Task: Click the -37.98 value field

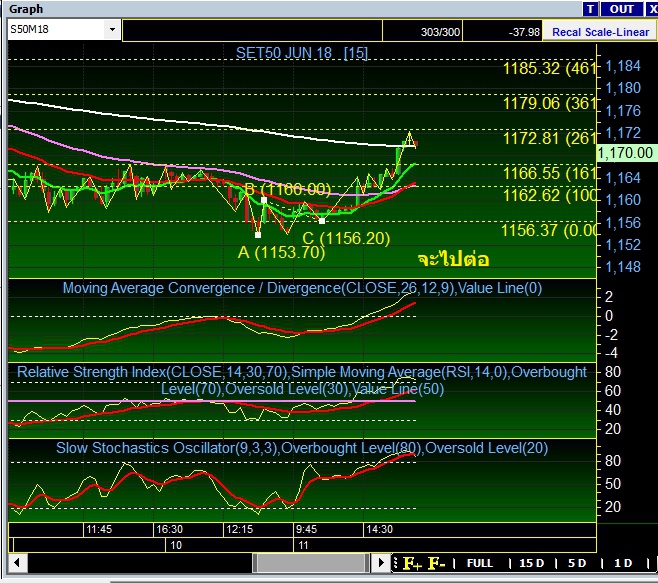Action: (524, 32)
